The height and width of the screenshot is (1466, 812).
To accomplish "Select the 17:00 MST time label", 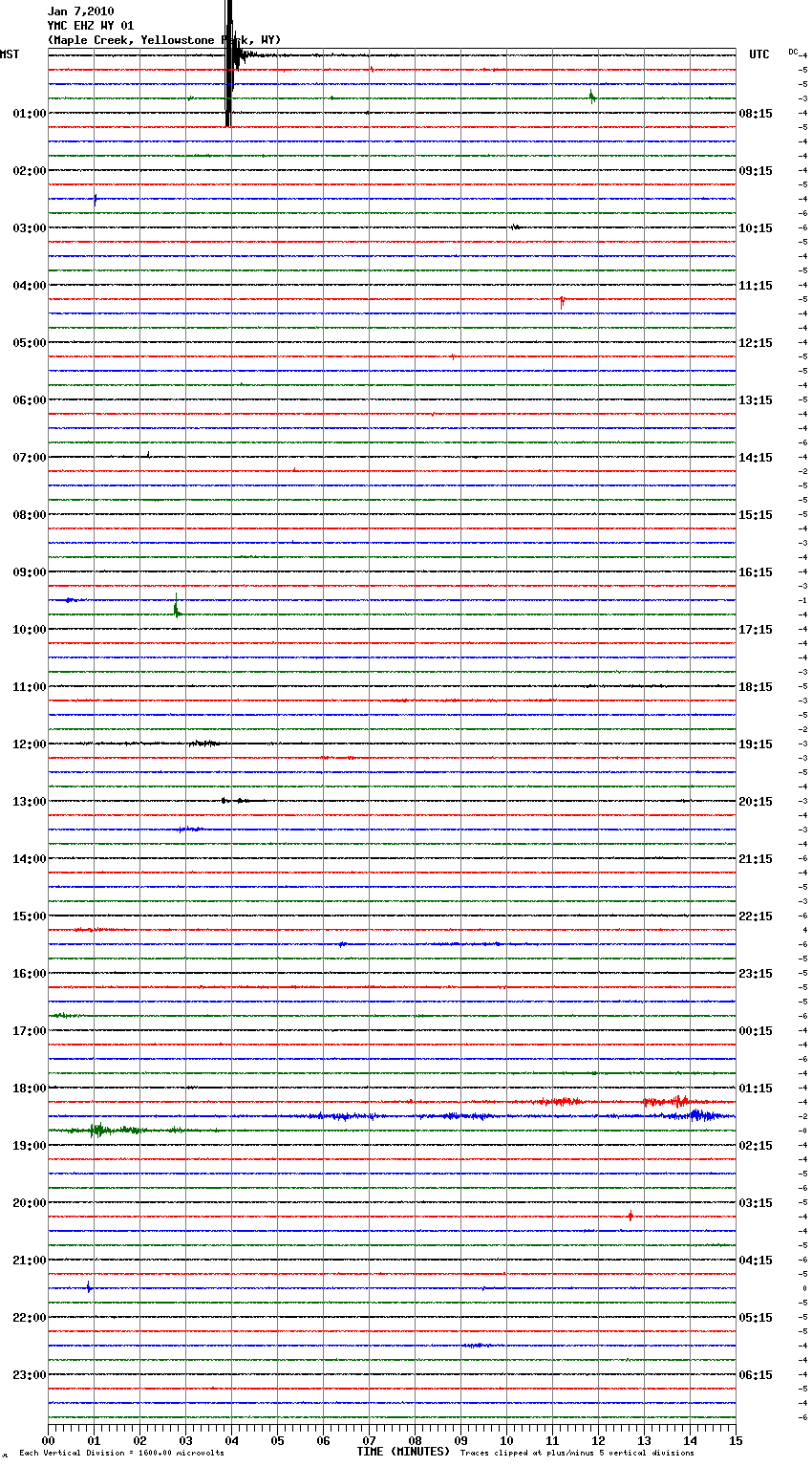I will pos(30,1031).
